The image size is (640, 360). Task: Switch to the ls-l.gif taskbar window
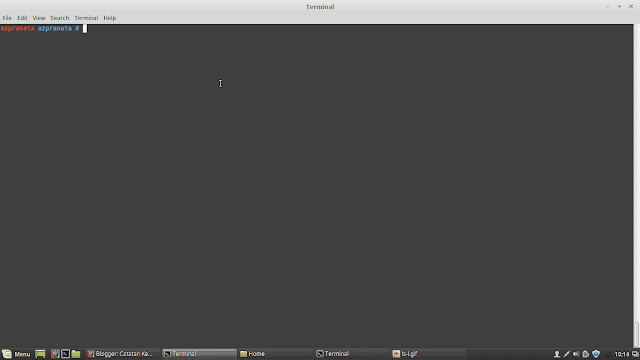pos(428,354)
